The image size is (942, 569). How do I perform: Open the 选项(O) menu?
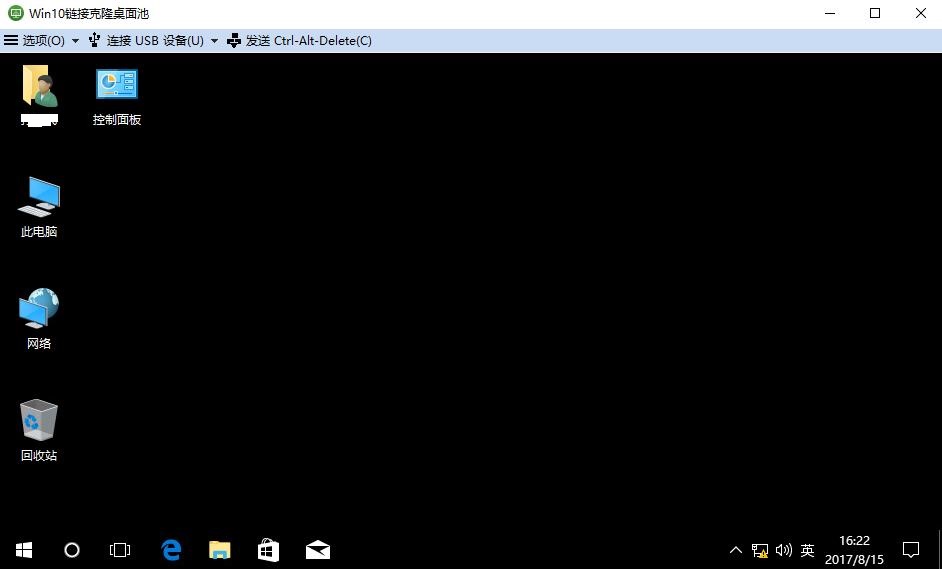pos(41,41)
